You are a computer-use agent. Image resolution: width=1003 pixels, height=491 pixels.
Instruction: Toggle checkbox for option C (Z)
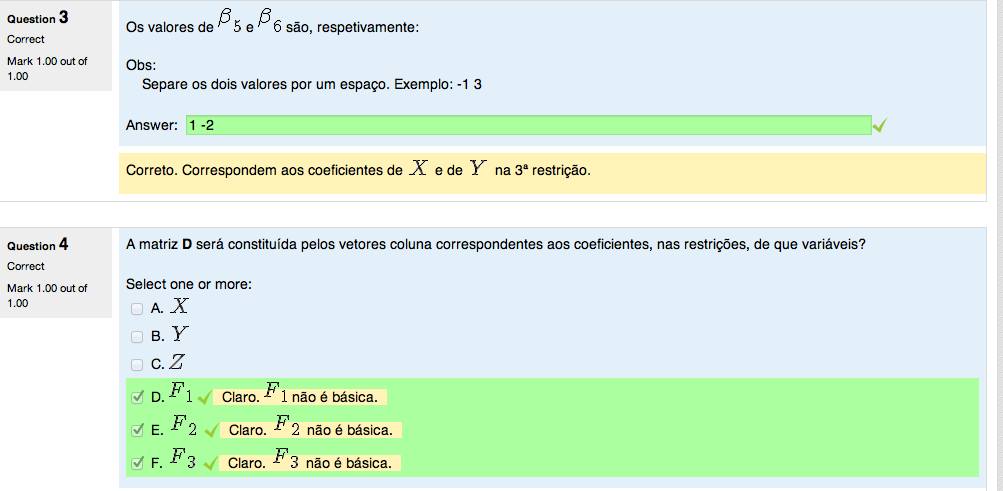click(x=137, y=364)
